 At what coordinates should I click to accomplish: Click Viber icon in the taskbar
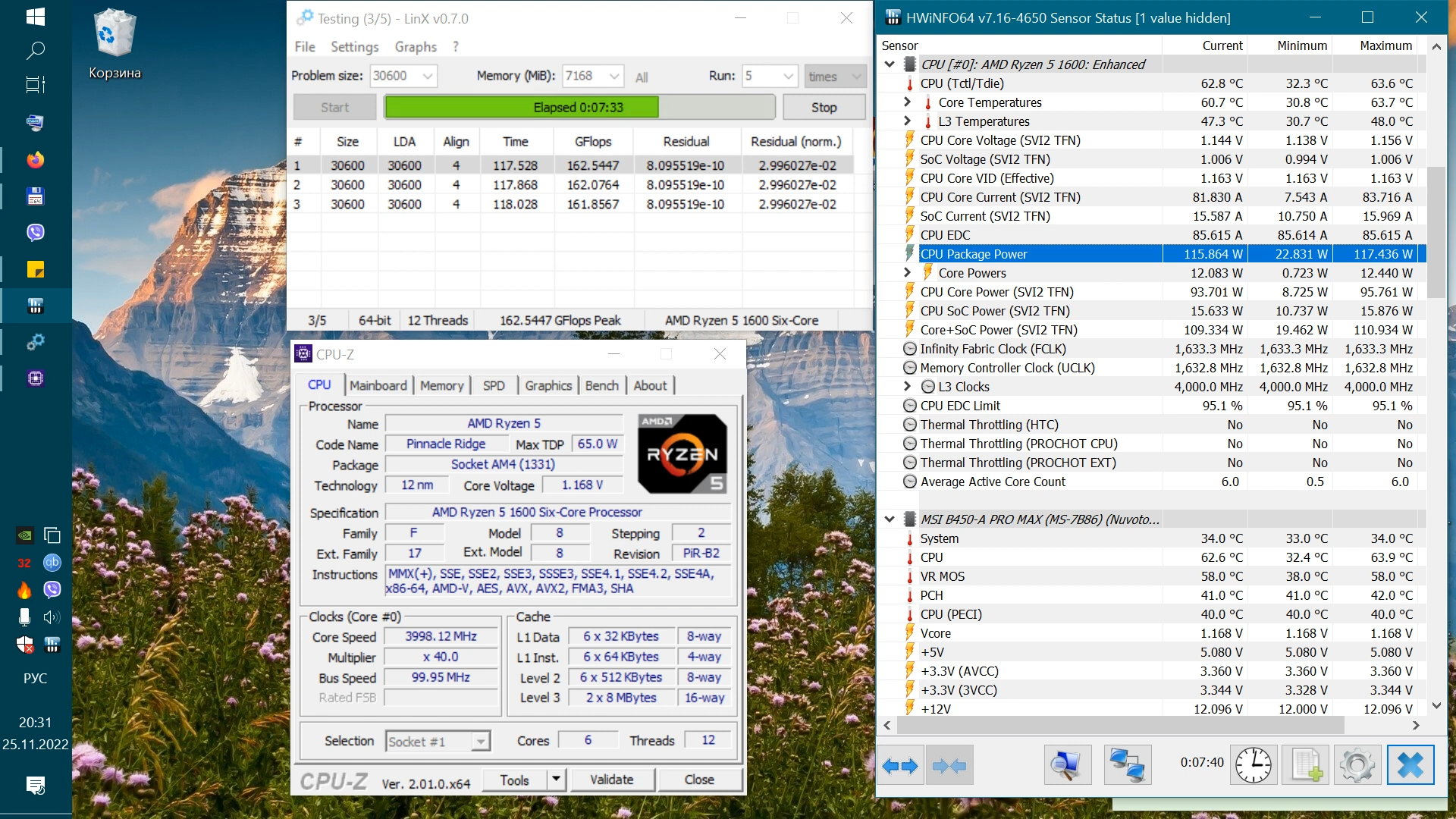35,233
